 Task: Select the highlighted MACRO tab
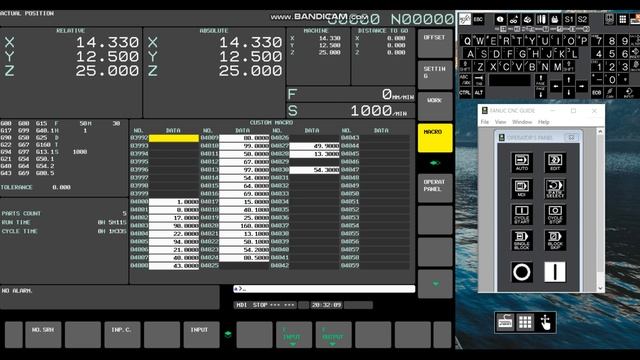[435, 138]
